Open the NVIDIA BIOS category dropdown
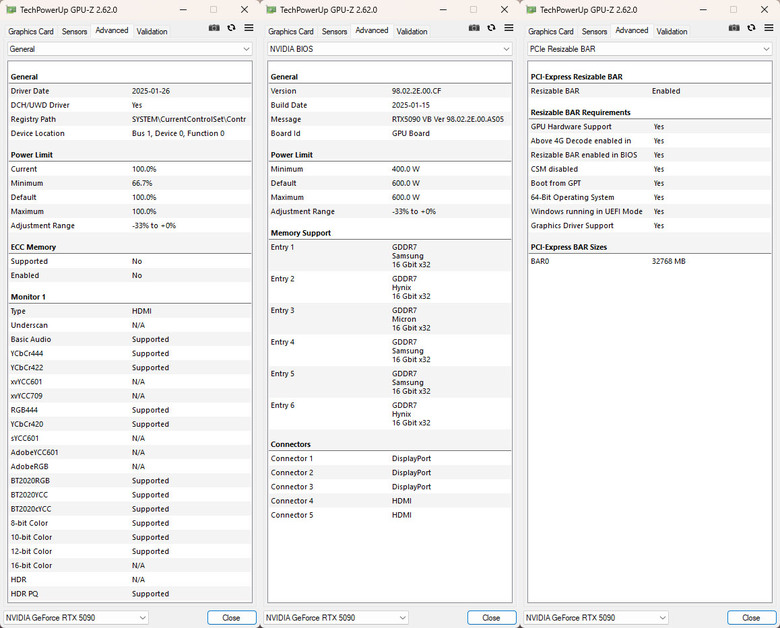The image size is (780, 628). (390, 49)
